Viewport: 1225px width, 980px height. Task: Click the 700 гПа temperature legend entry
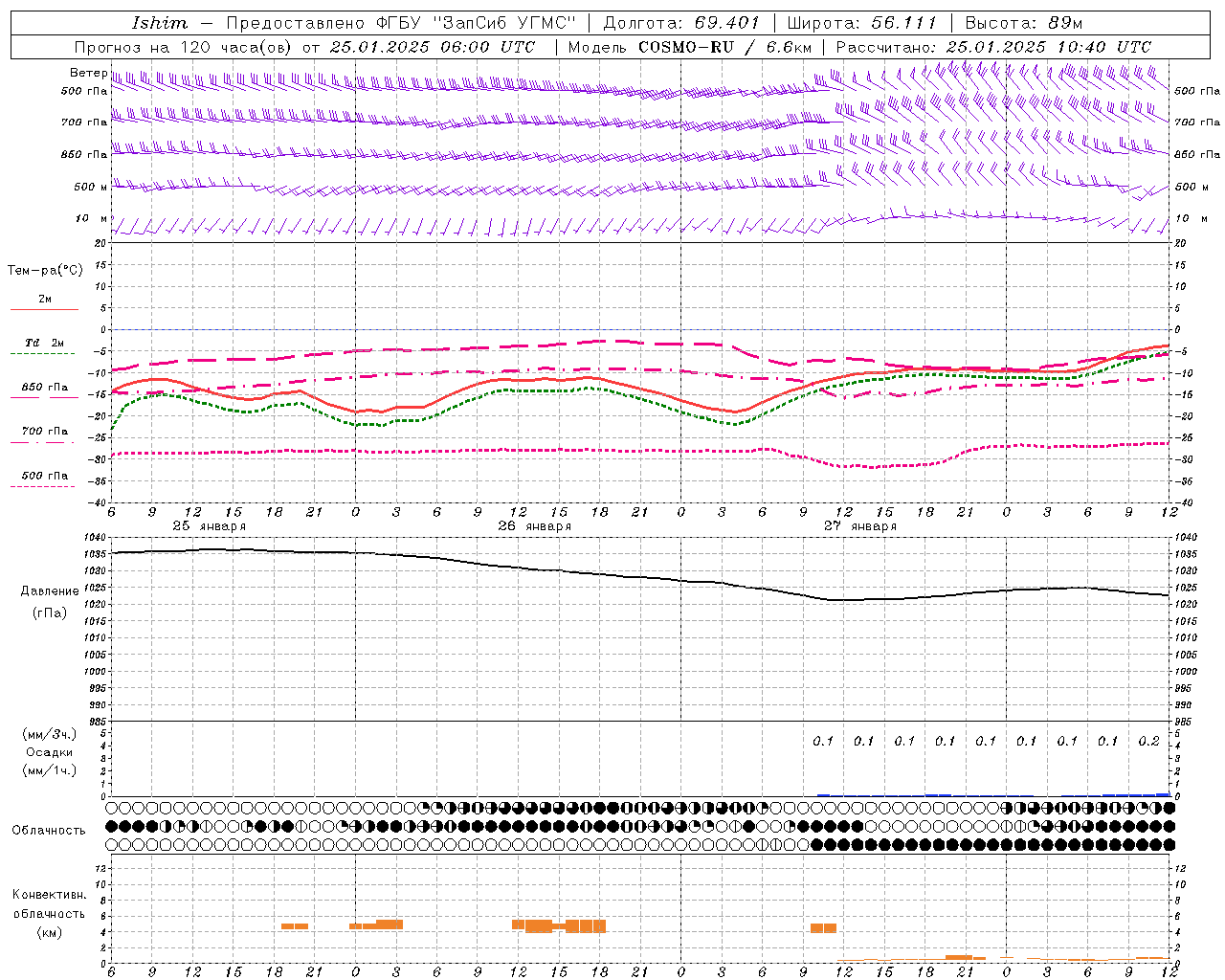tap(45, 432)
